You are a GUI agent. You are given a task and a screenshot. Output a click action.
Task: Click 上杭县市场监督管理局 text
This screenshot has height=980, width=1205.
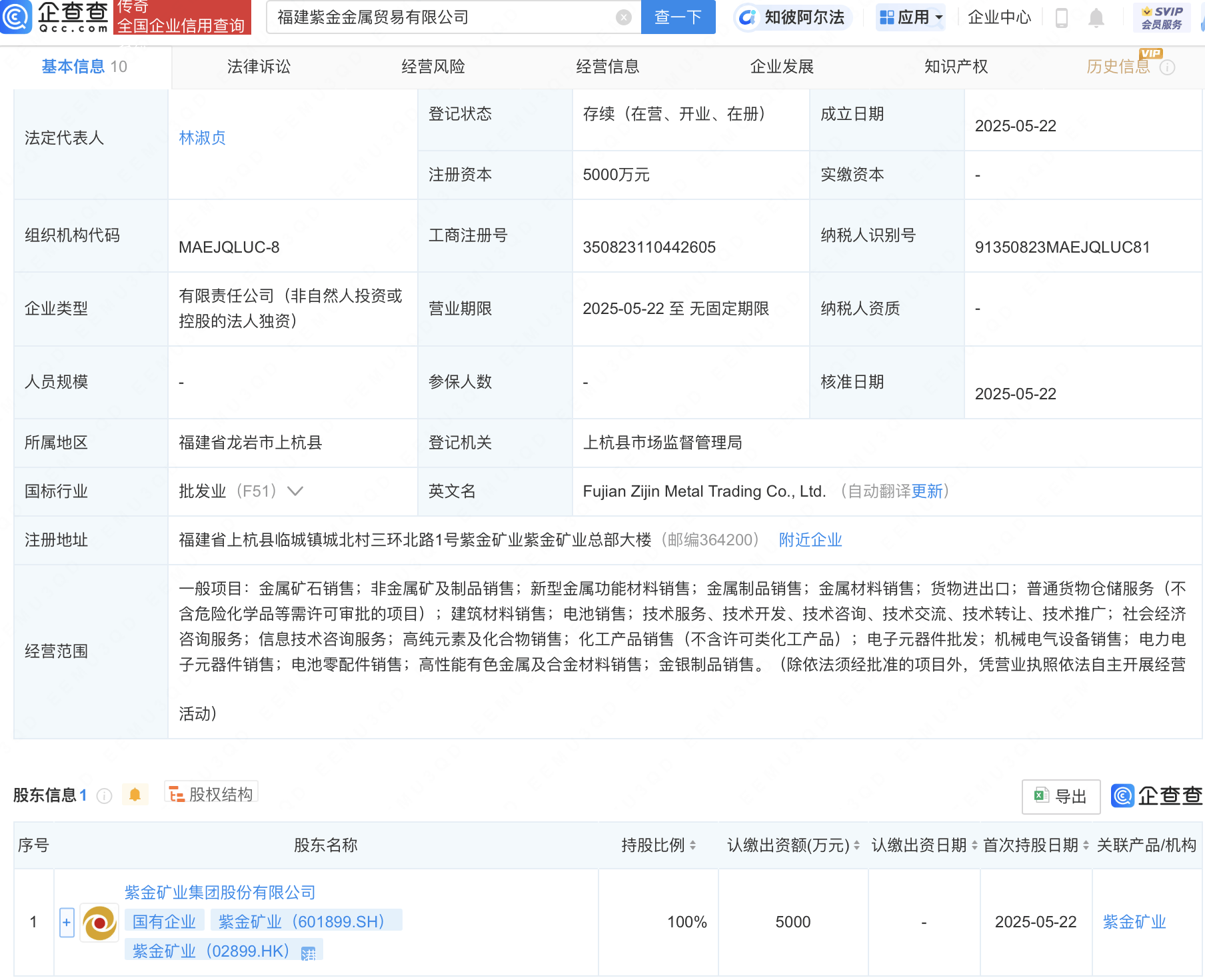pyautogui.click(x=662, y=443)
